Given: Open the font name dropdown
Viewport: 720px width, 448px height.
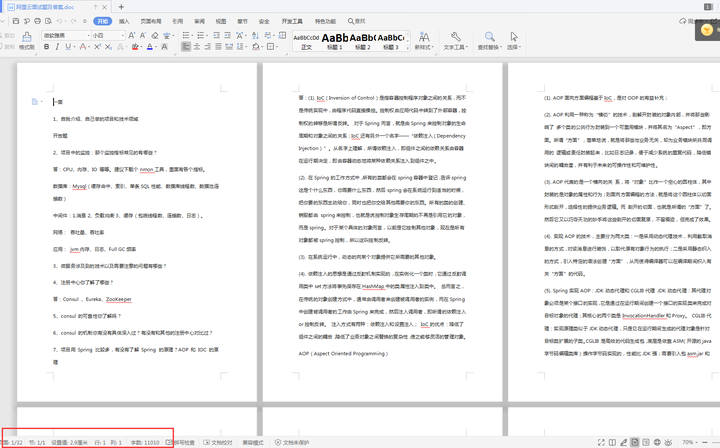Looking at the screenshot, I should point(89,35).
